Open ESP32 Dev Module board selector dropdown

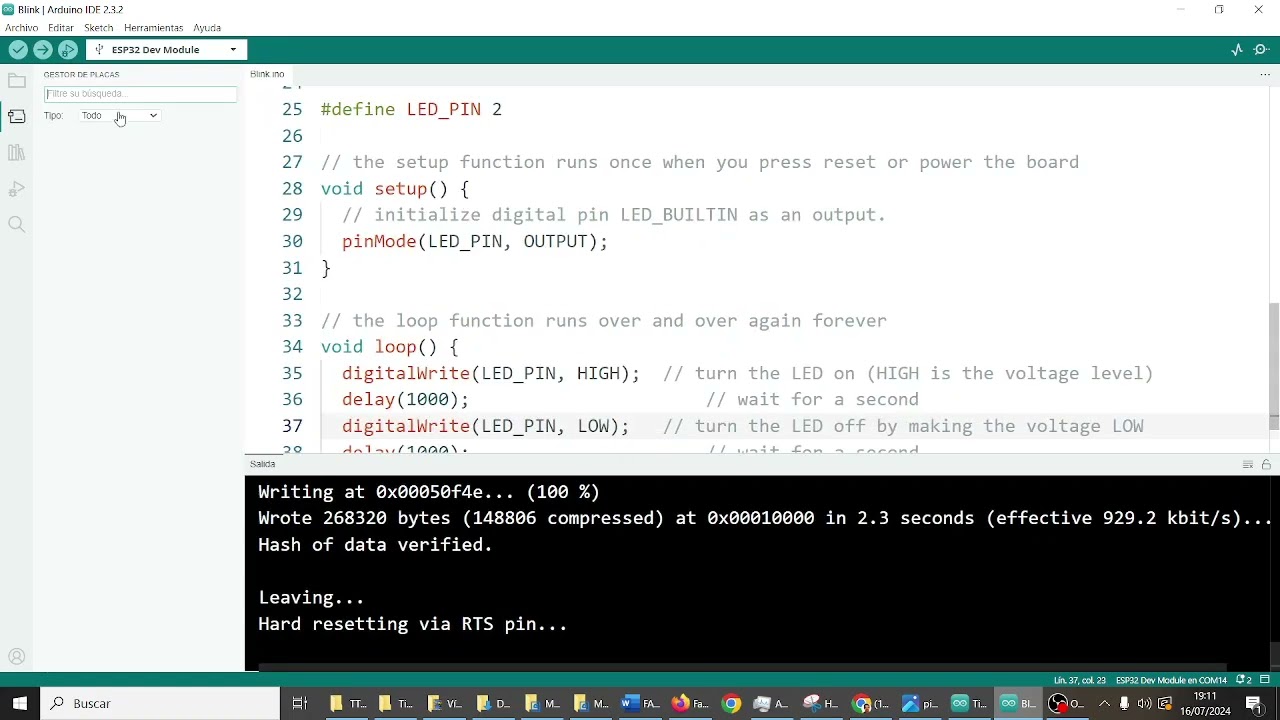167,49
